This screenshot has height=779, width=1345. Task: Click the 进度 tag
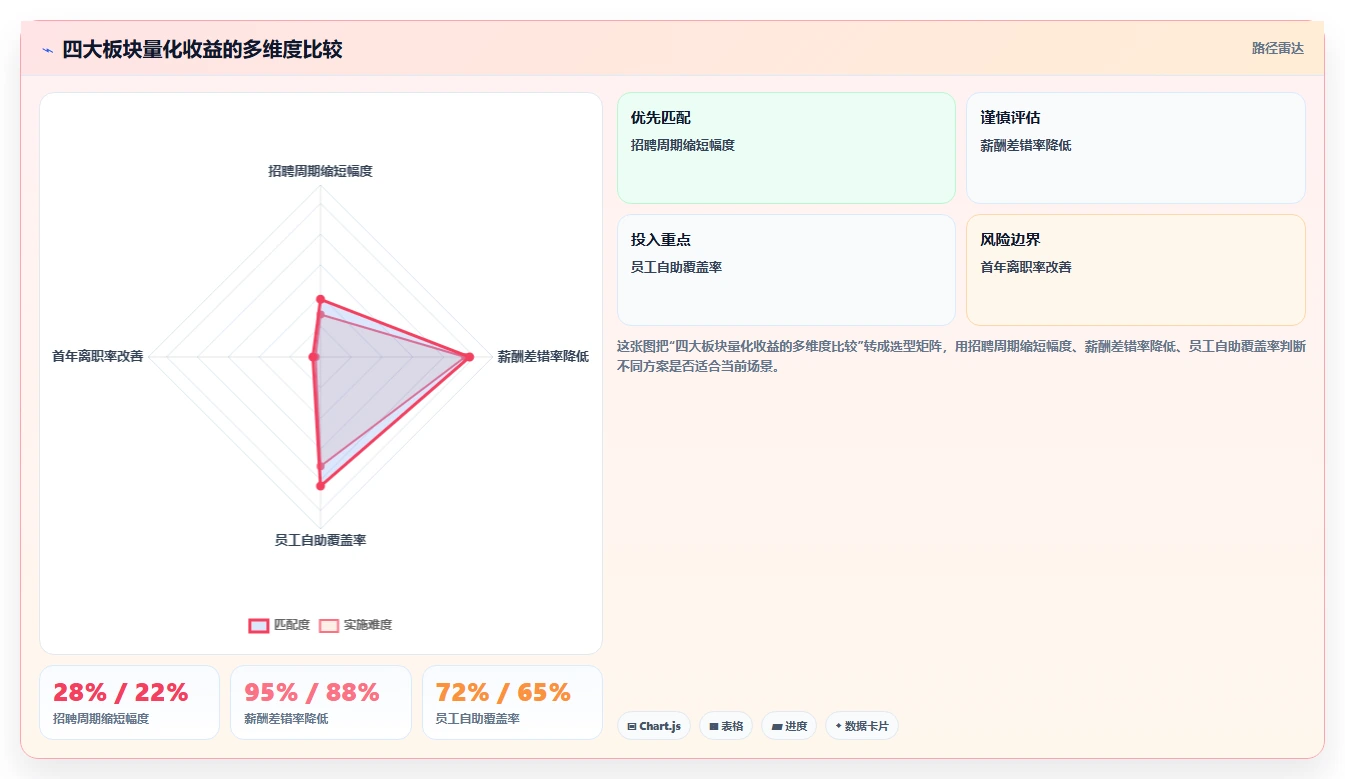[789, 726]
